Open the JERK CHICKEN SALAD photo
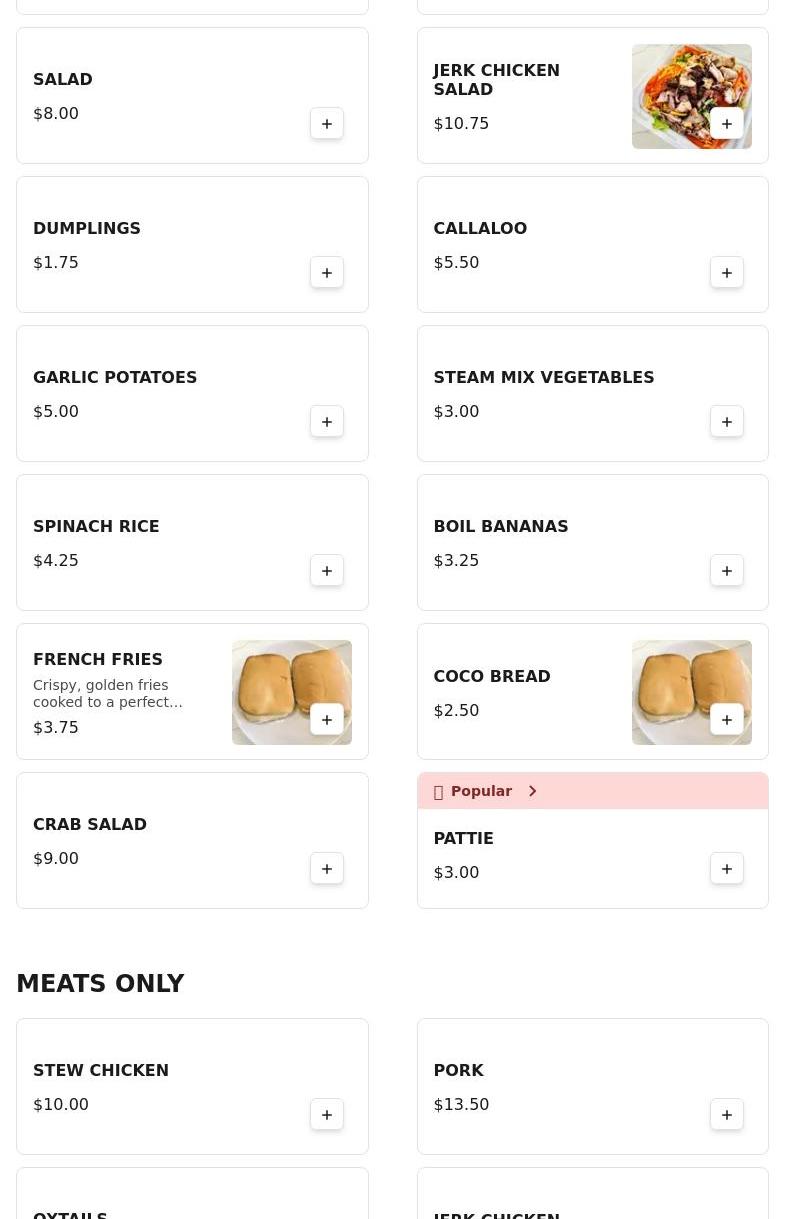 click(692, 96)
